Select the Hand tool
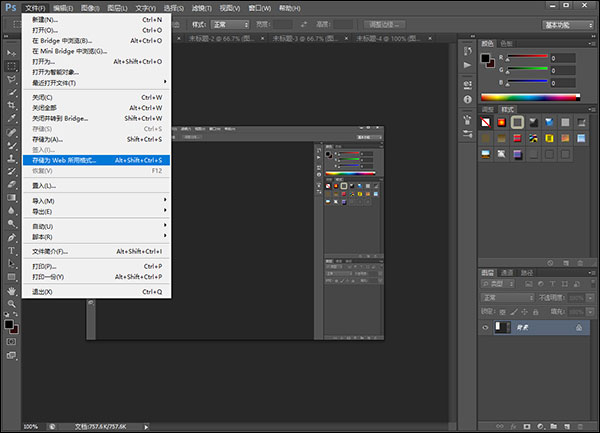Image resolution: width=600 pixels, height=433 pixels. tap(12, 290)
